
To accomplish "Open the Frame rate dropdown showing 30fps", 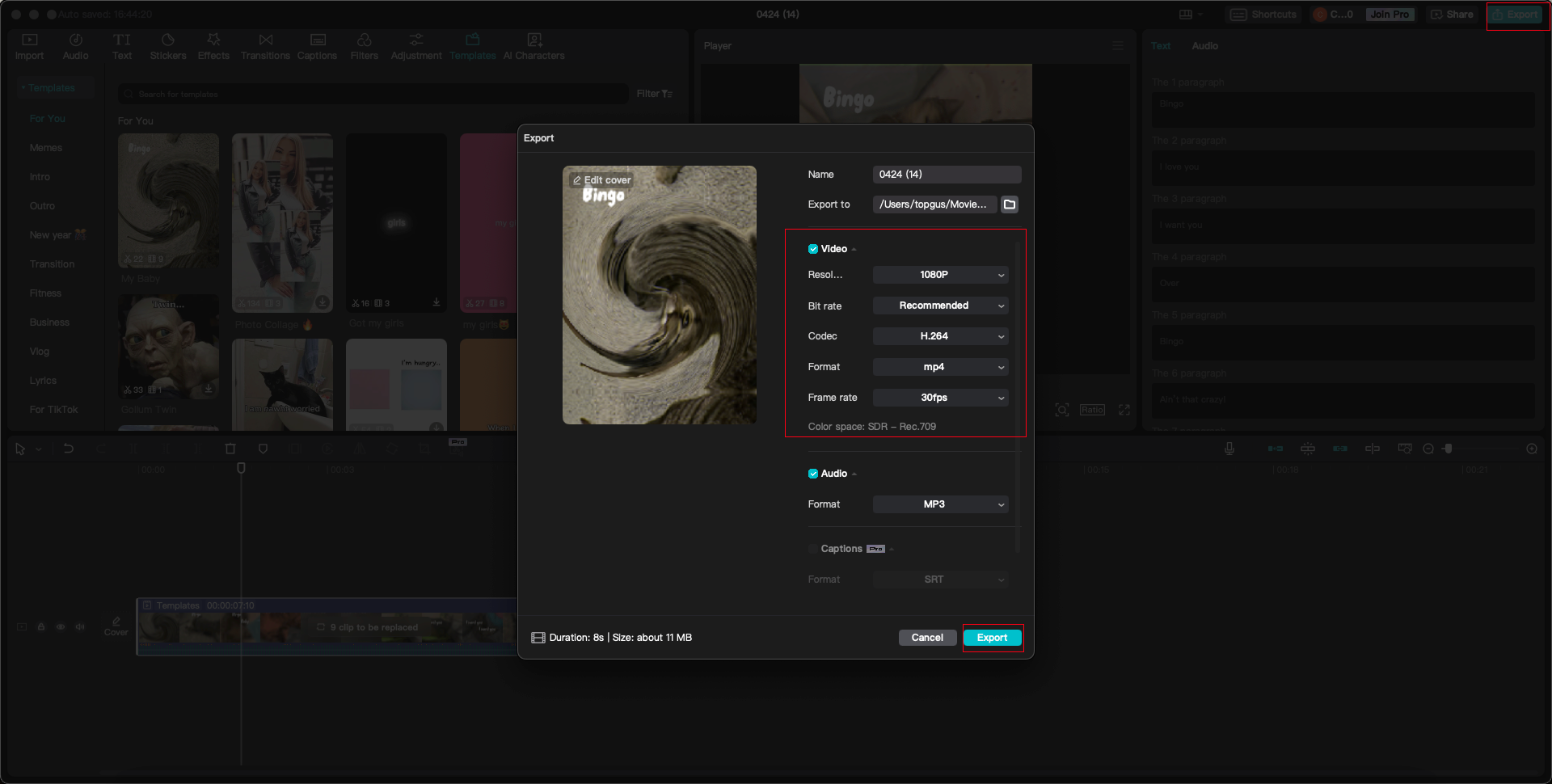I will (941, 398).
